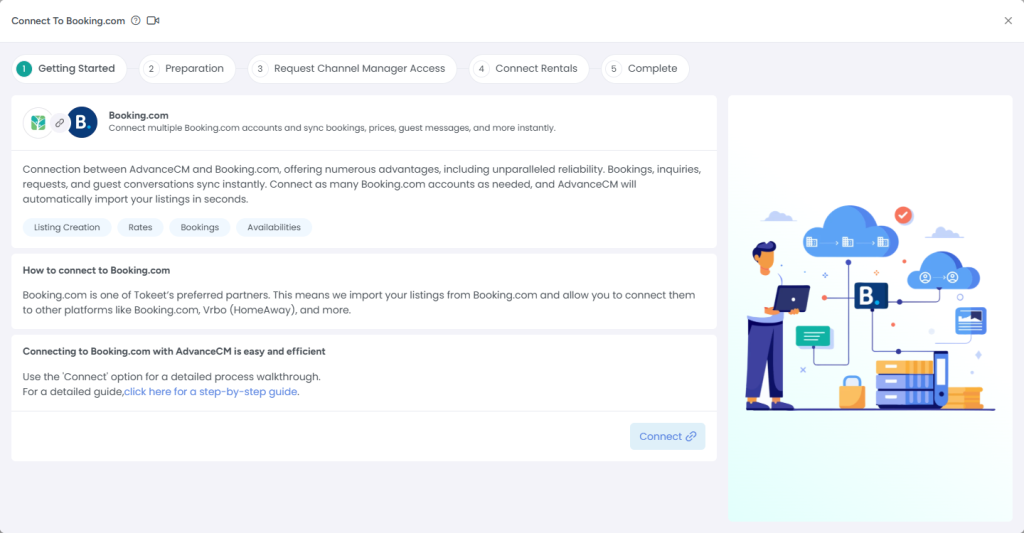Click the 'How to connect to Booking.com' heading
Screen dimensions: 1024x533
[x=97, y=270]
